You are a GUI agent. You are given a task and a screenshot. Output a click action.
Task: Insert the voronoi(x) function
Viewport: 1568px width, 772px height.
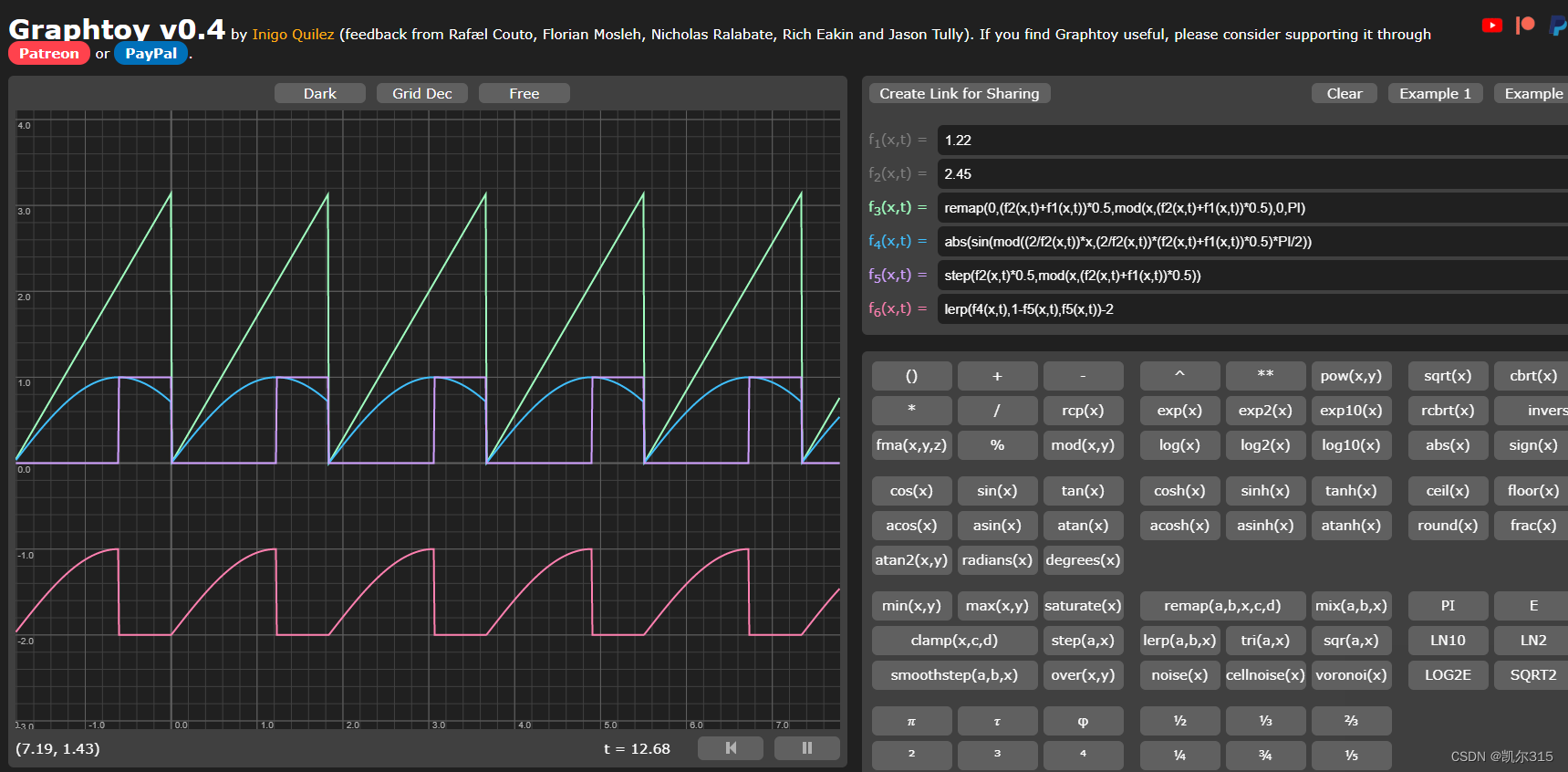pos(1351,675)
